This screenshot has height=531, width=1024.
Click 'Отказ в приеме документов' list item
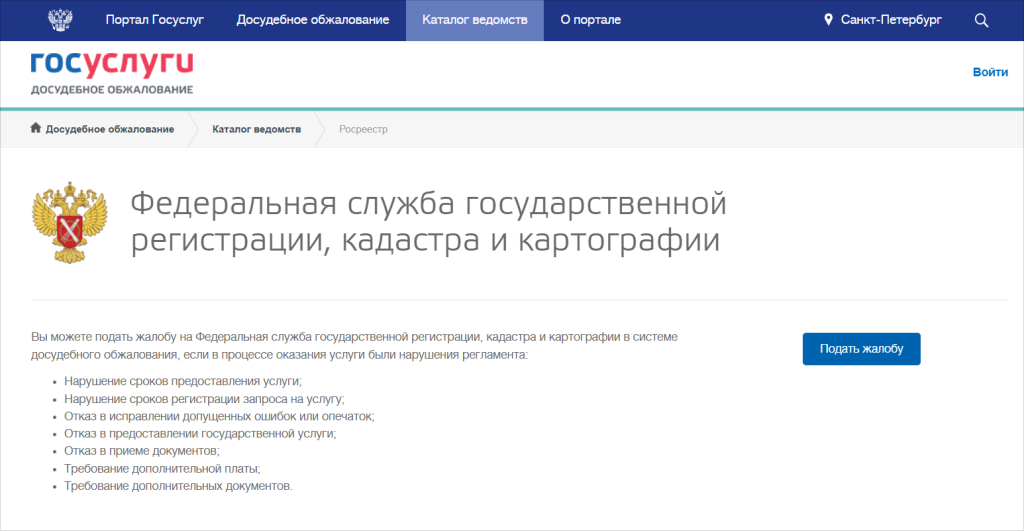point(142,451)
